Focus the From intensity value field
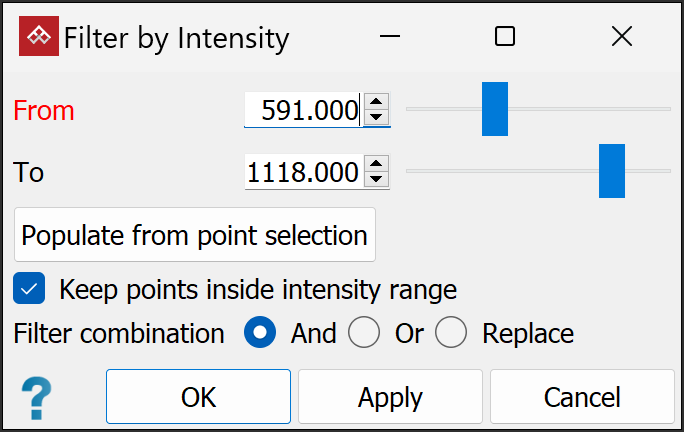 [x=302, y=110]
